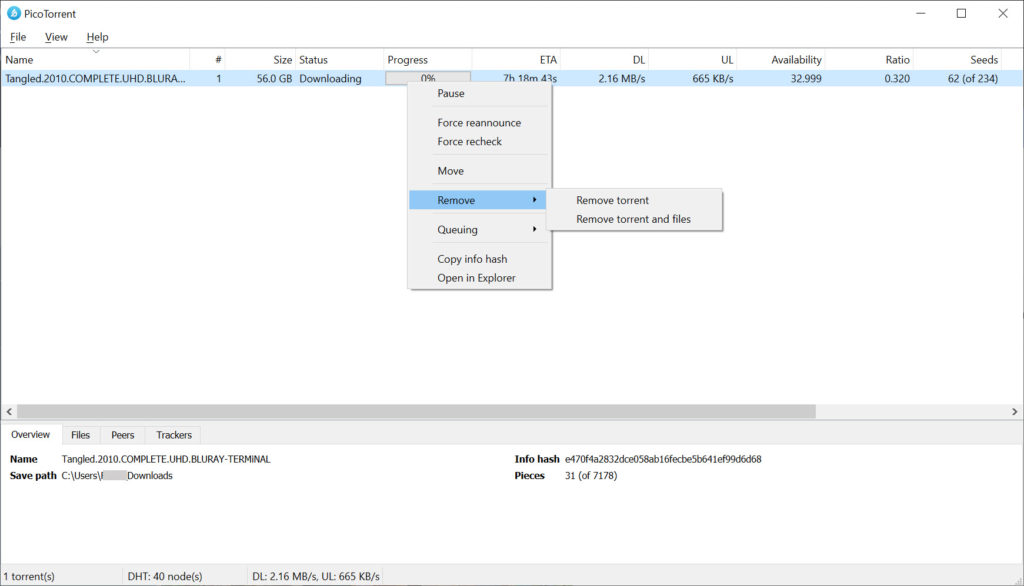Click the save path ending in Downloads

(117, 476)
